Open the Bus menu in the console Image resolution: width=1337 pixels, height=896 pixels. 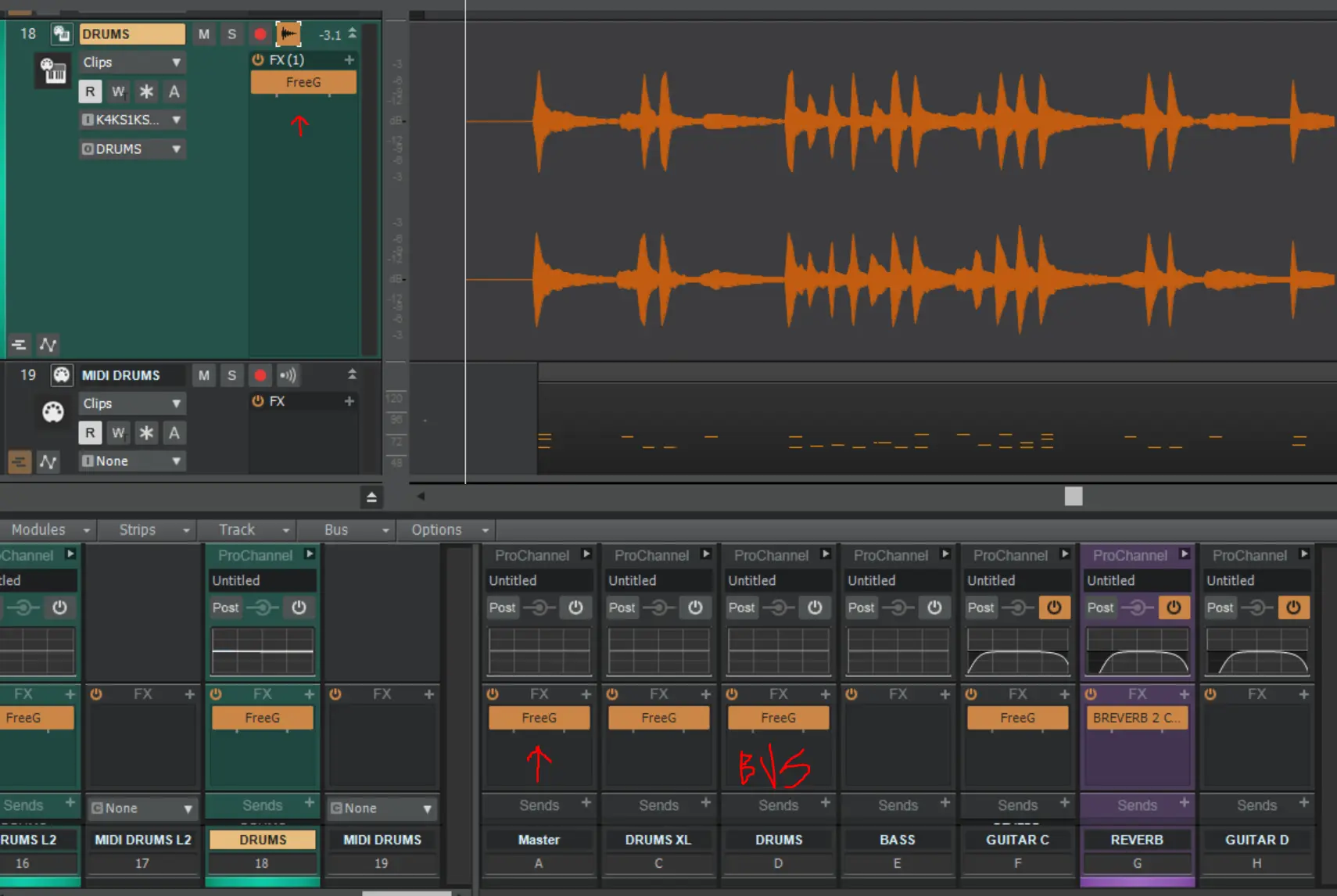[x=346, y=529]
